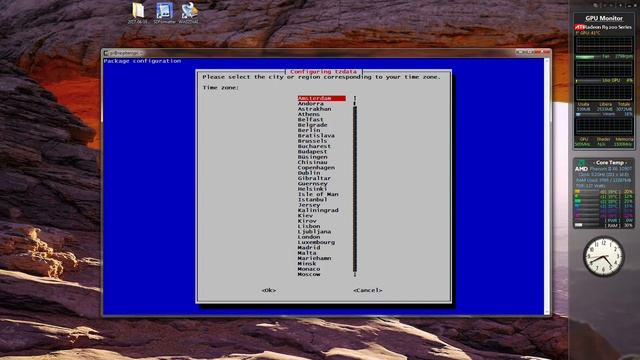Click the AMD logo in Core Temp gadget
This screenshot has height=360, width=640.
581,169
